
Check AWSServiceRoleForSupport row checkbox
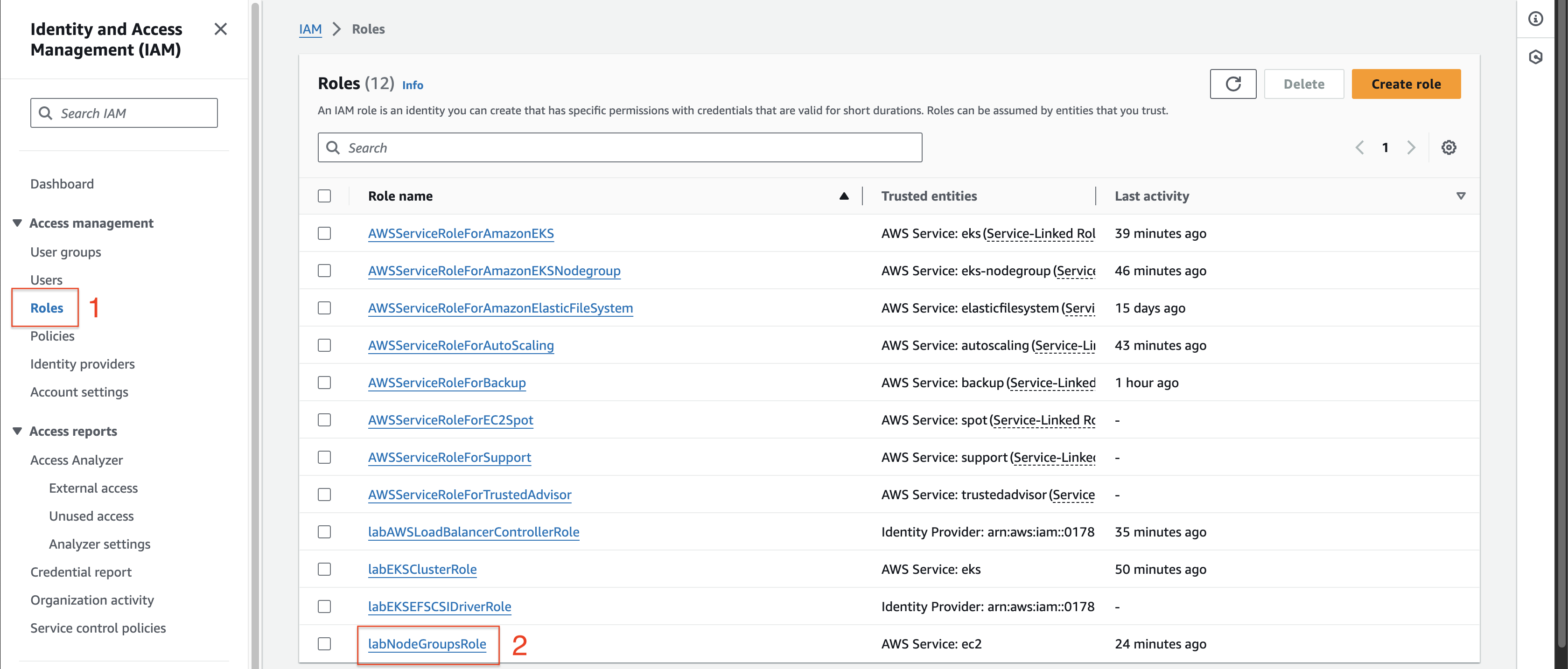[x=324, y=457]
